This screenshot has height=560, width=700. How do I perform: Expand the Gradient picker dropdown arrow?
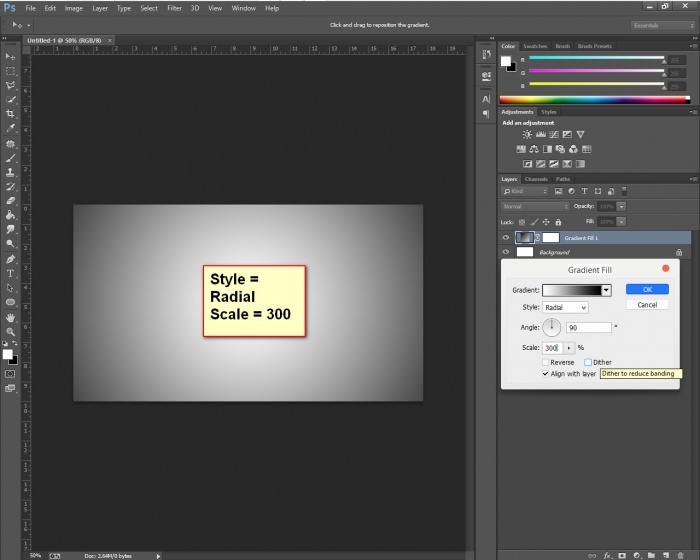606,290
